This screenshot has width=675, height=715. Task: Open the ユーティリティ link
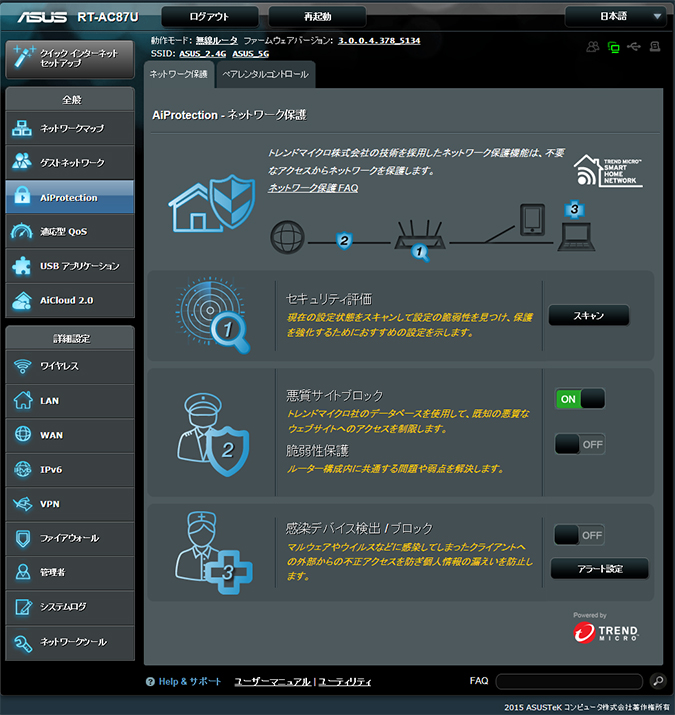(x=344, y=682)
